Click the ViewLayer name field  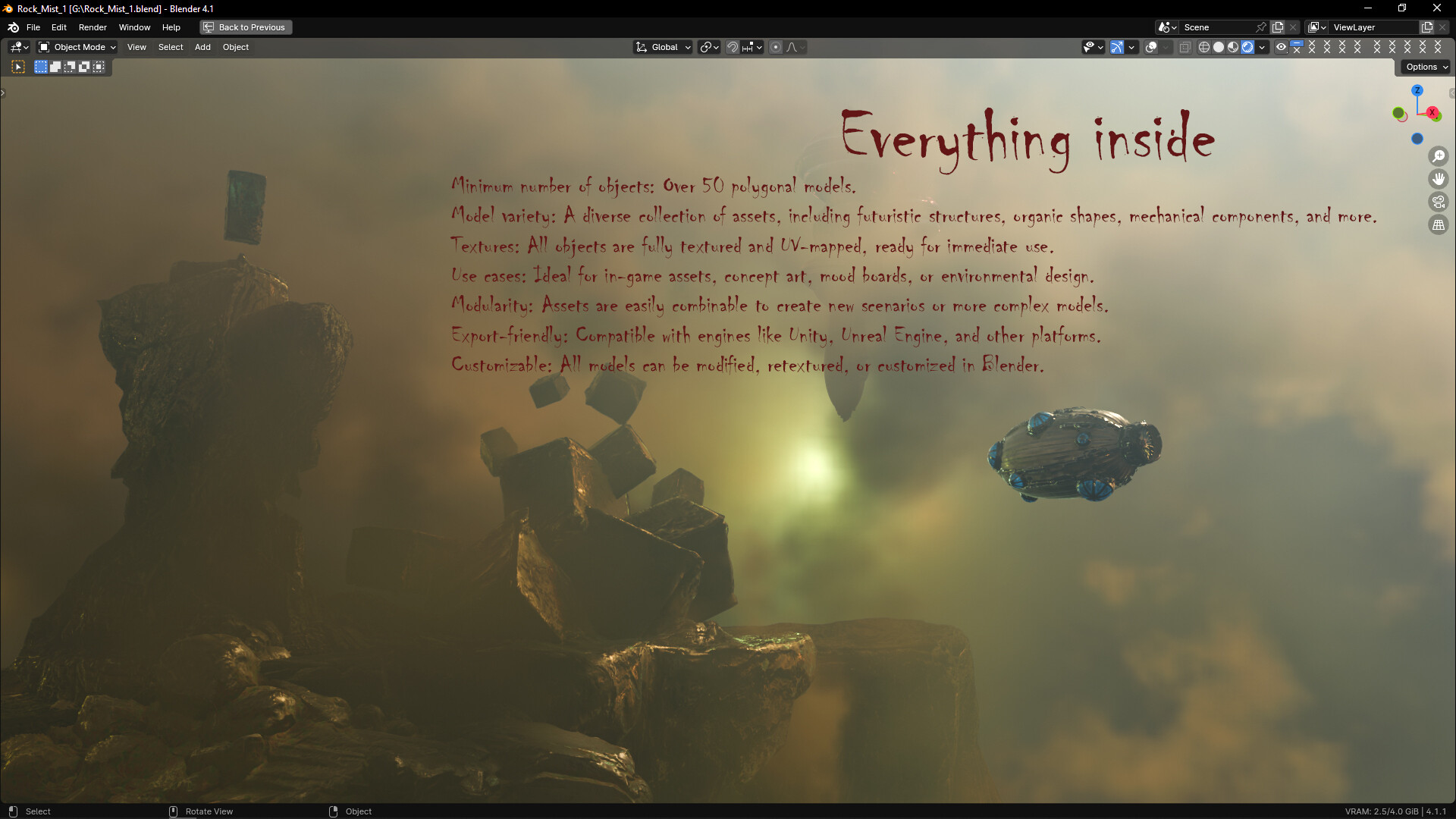[x=1373, y=27]
